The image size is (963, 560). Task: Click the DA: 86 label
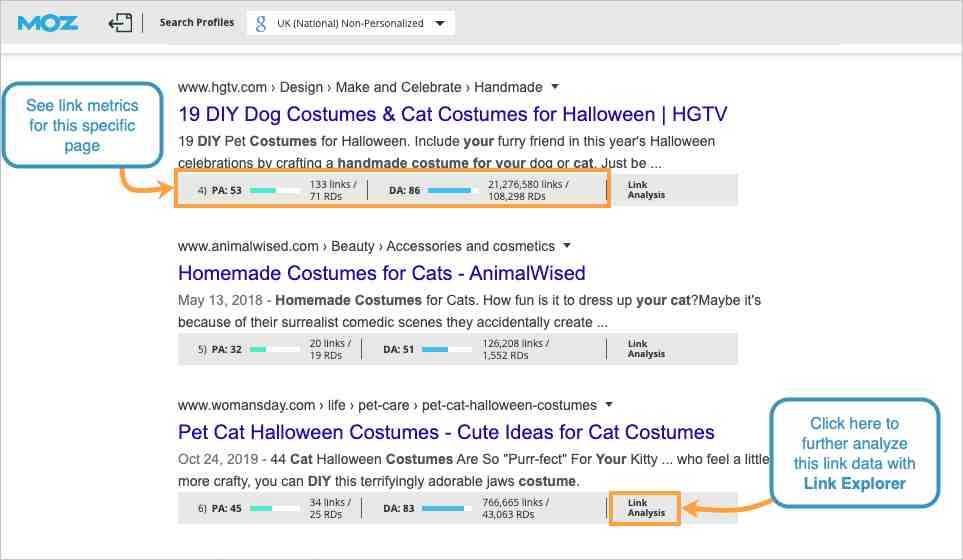click(x=405, y=190)
